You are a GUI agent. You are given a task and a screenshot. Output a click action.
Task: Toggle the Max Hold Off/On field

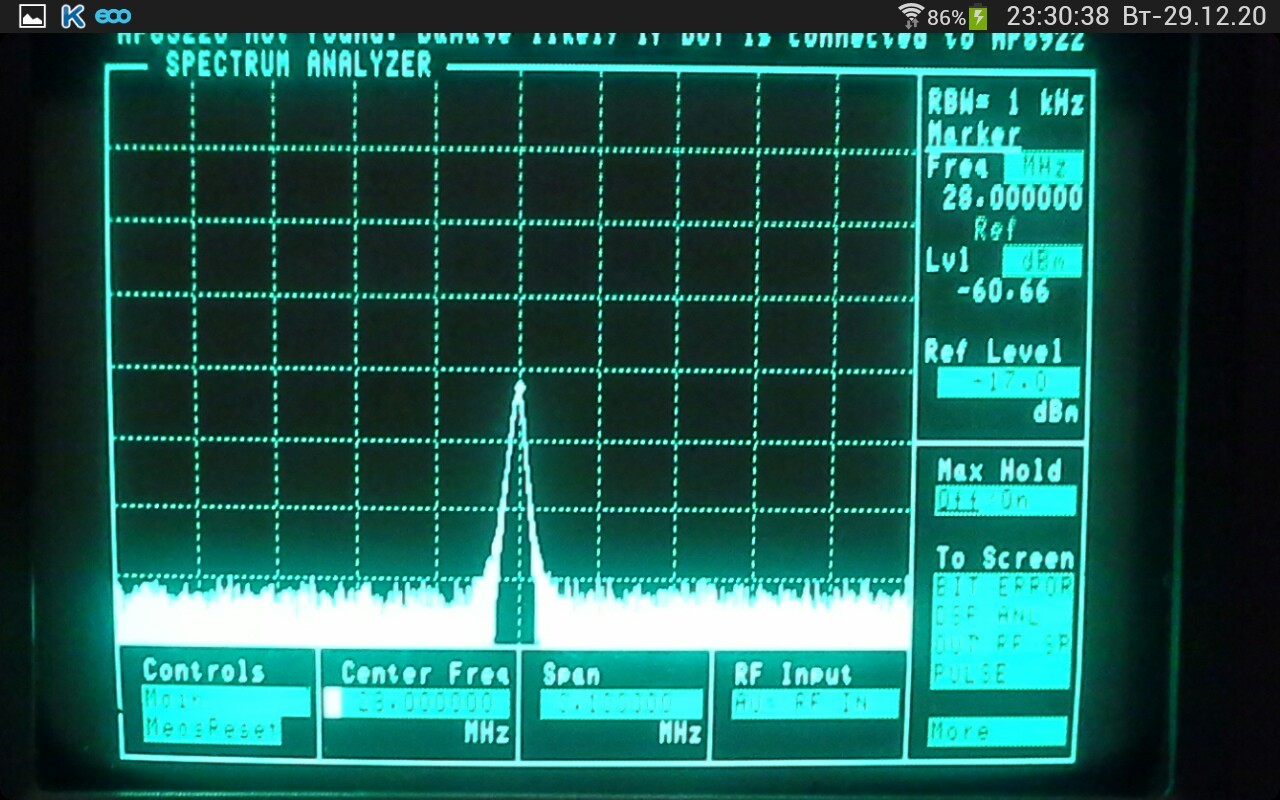(x=1005, y=501)
